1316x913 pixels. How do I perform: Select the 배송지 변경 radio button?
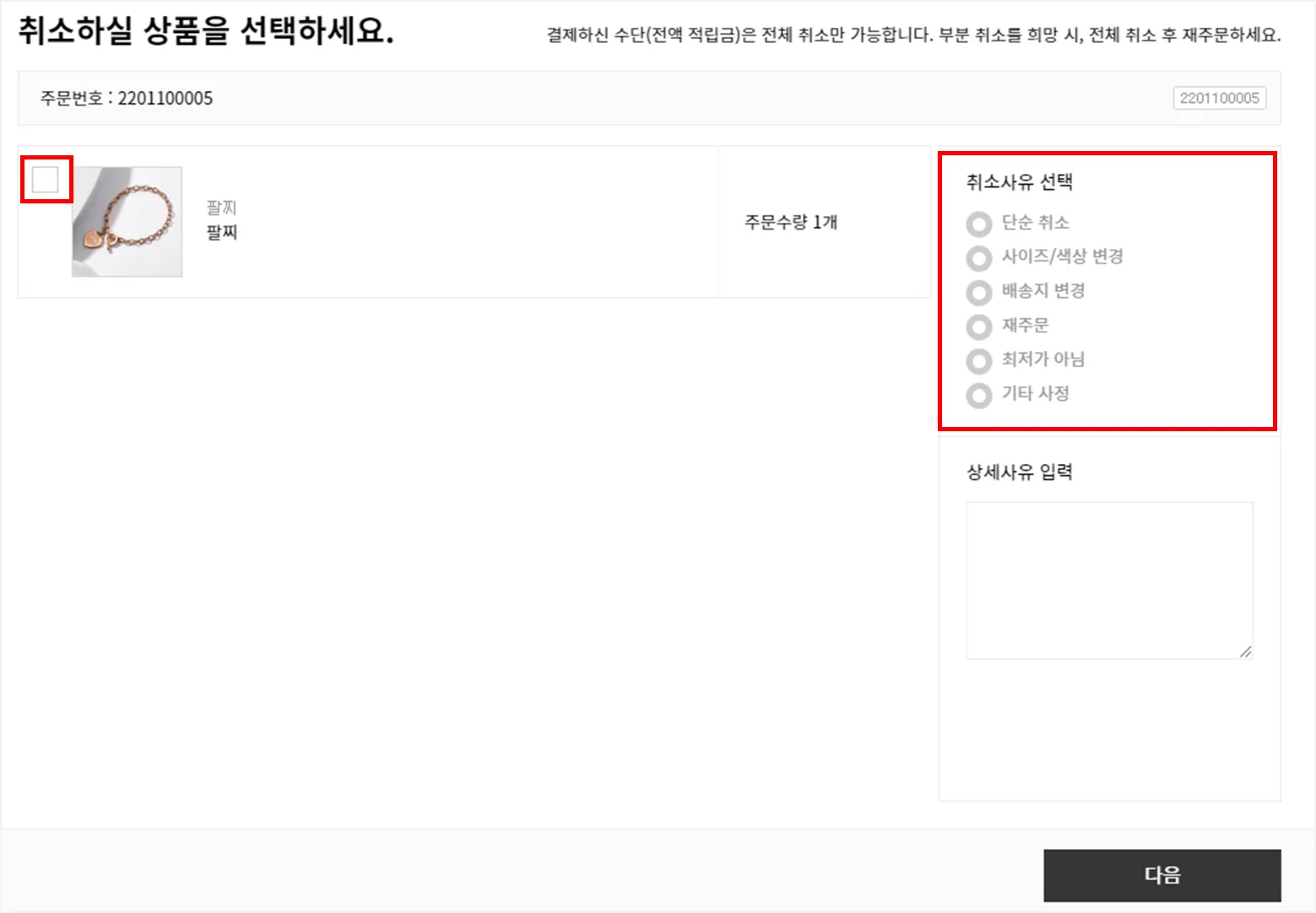979,292
